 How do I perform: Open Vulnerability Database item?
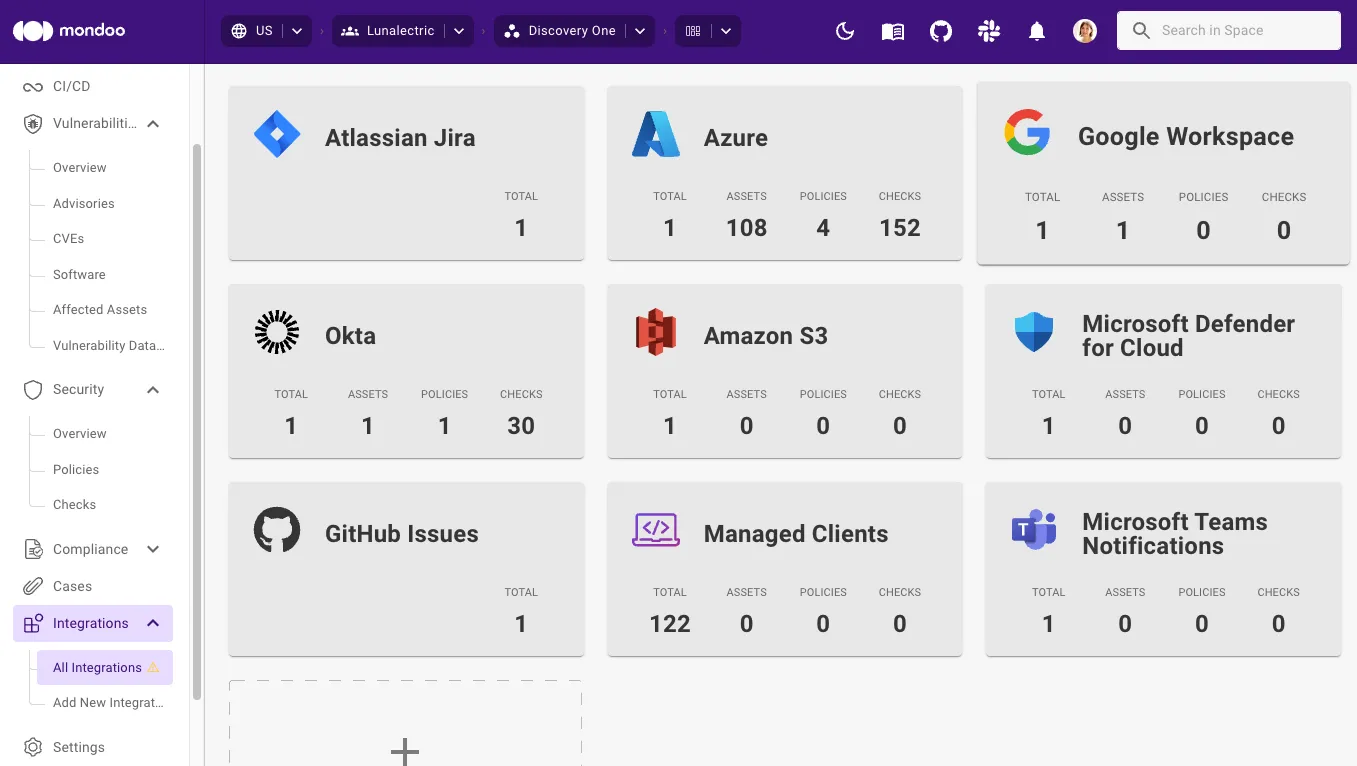click(x=109, y=346)
